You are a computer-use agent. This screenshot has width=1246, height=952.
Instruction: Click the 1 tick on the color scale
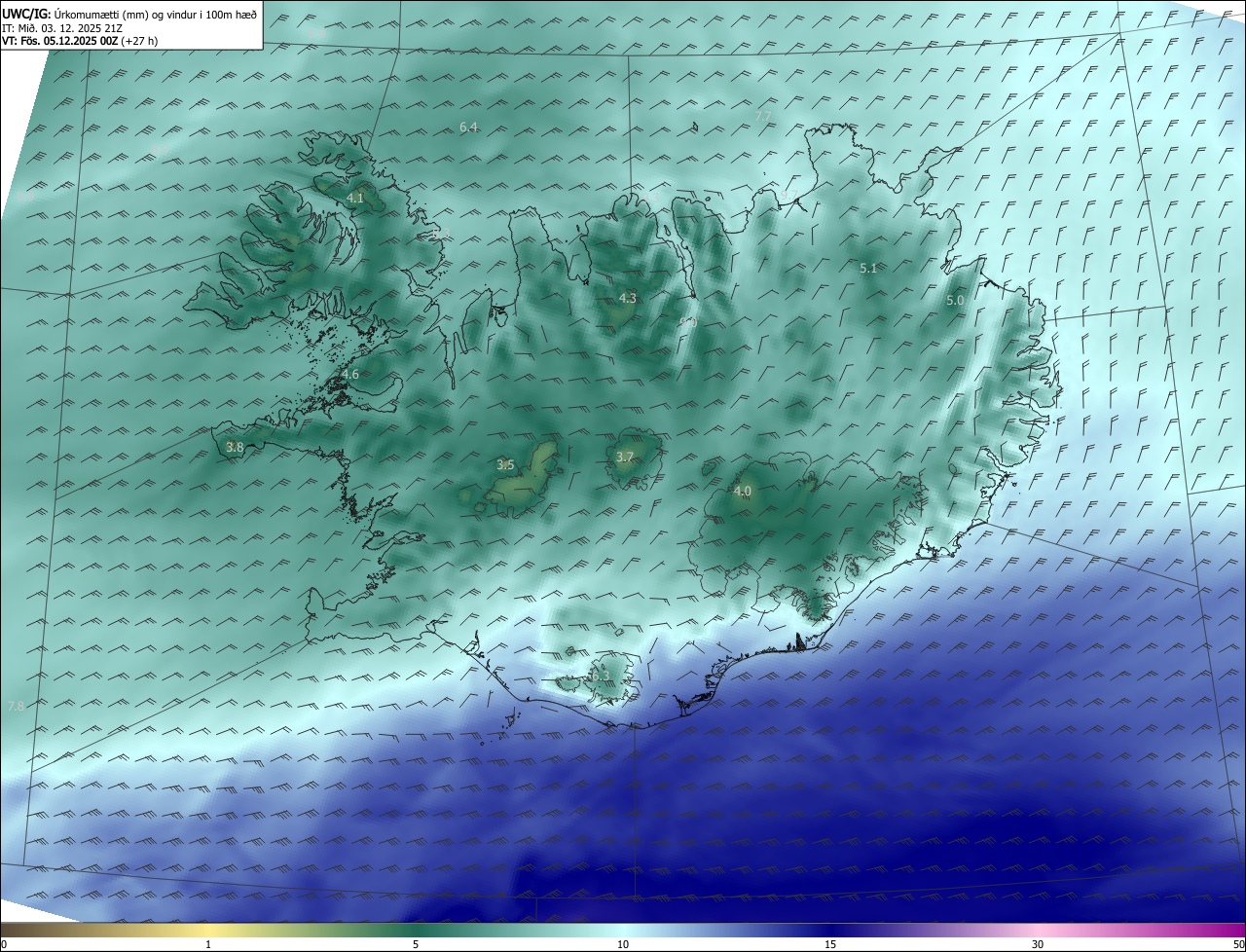pyautogui.click(x=208, y=944)
